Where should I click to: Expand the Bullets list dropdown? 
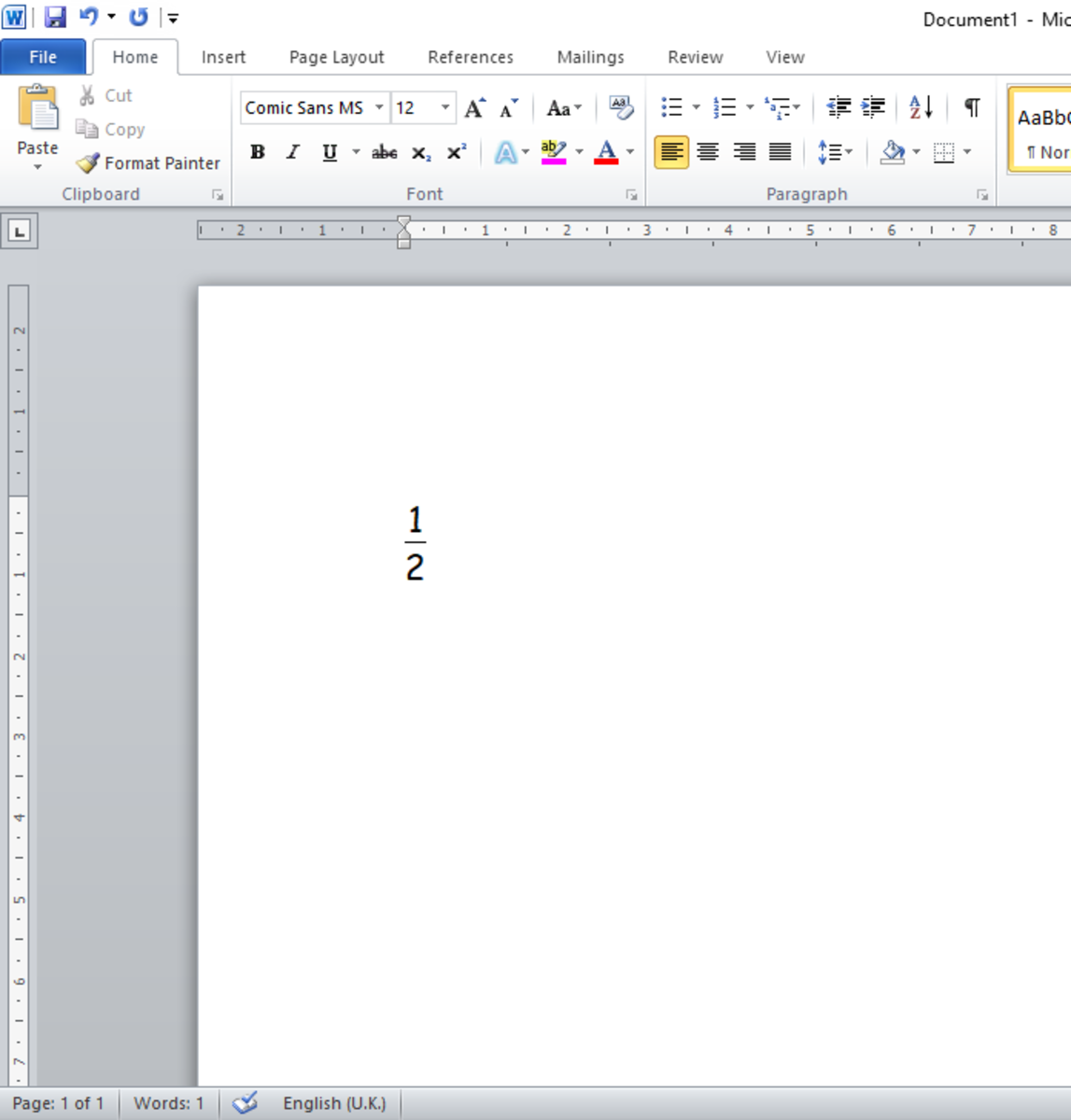click(693, 107)
